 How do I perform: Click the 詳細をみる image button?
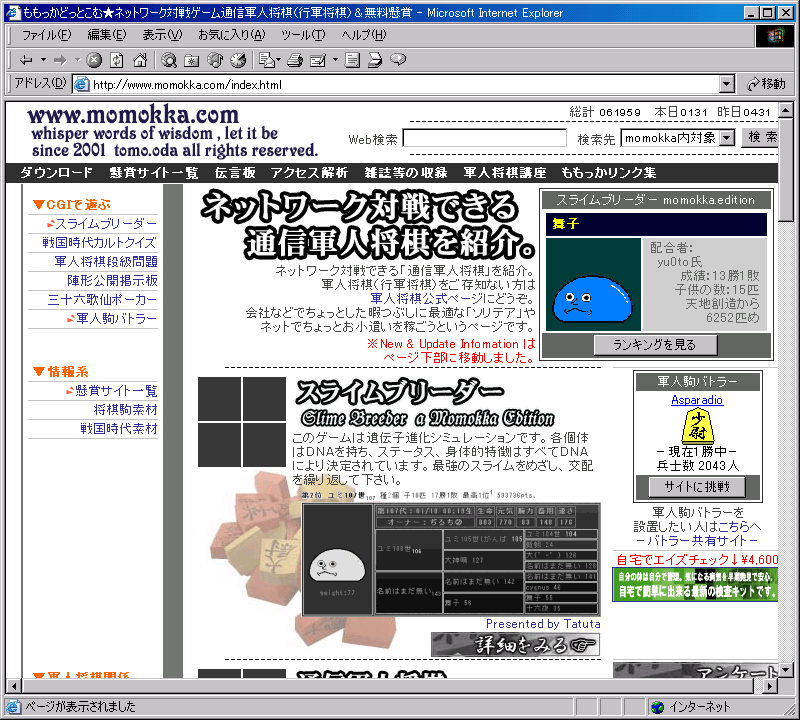(x=515, y=645)
